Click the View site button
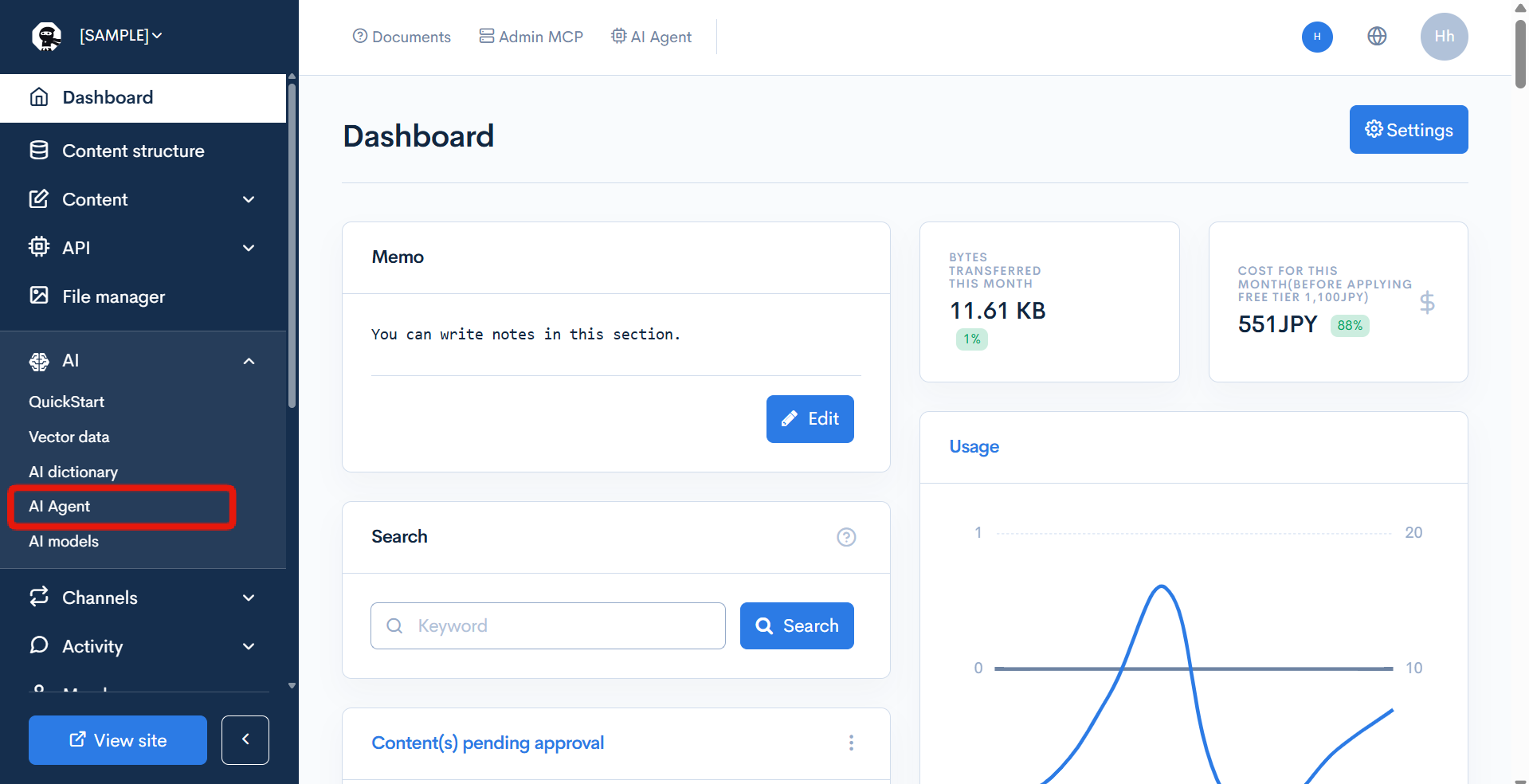The height and width of the screenshot is (784, 1529). click(118, 740)
